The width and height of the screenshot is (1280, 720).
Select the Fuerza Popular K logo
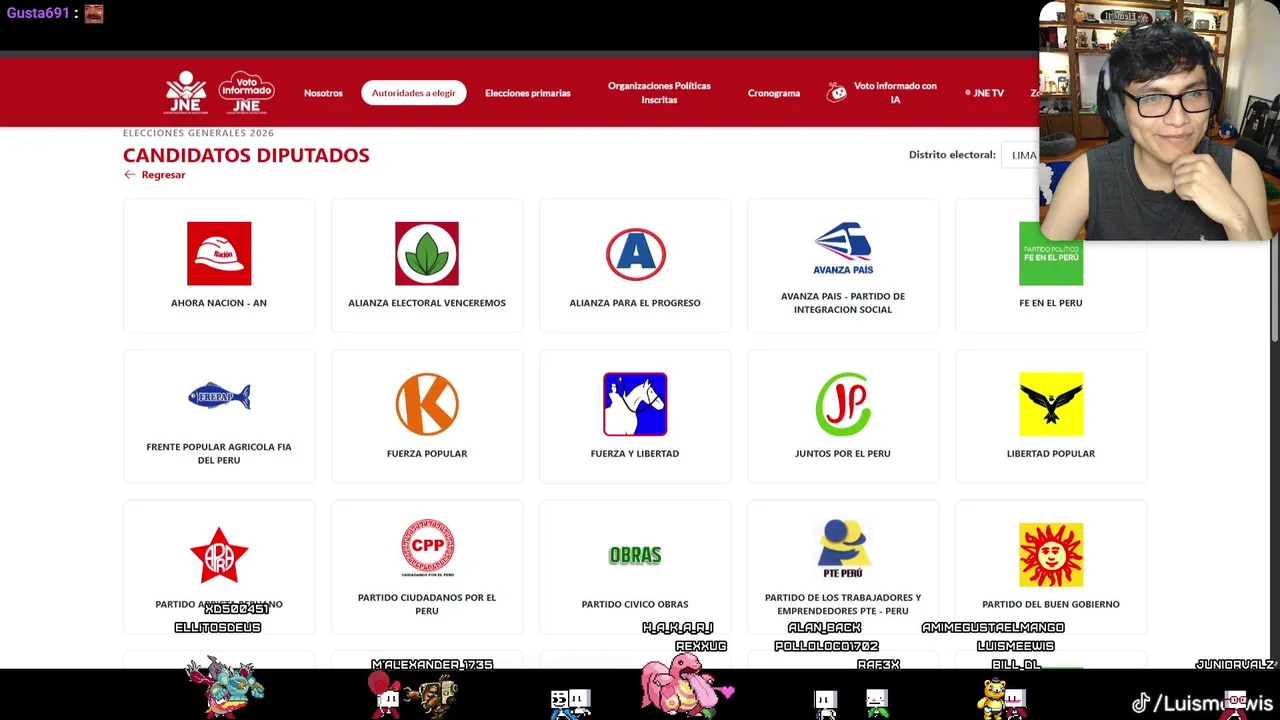coord(427,404)
